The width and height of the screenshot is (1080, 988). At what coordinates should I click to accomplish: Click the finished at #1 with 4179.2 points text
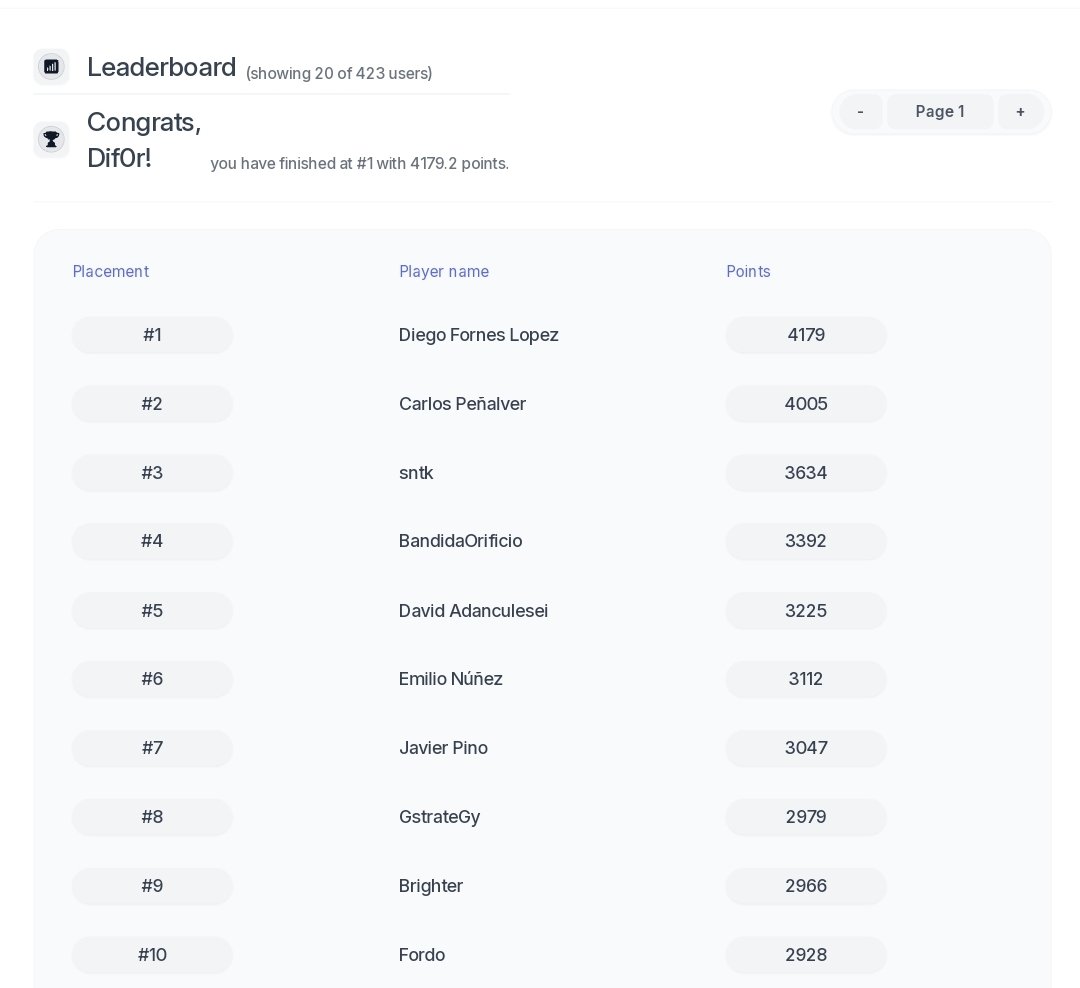click(360, 163)
